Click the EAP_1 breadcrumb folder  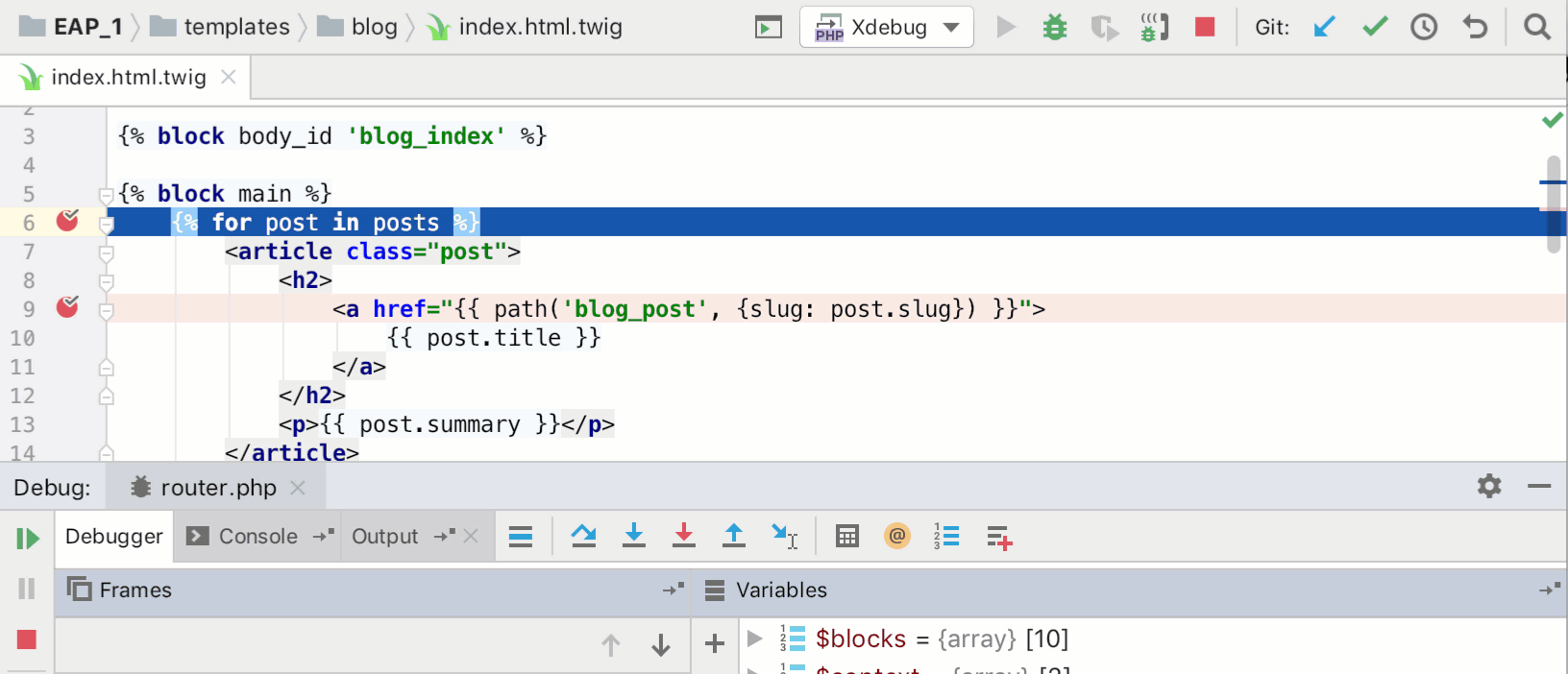click(x=71, y=27)
